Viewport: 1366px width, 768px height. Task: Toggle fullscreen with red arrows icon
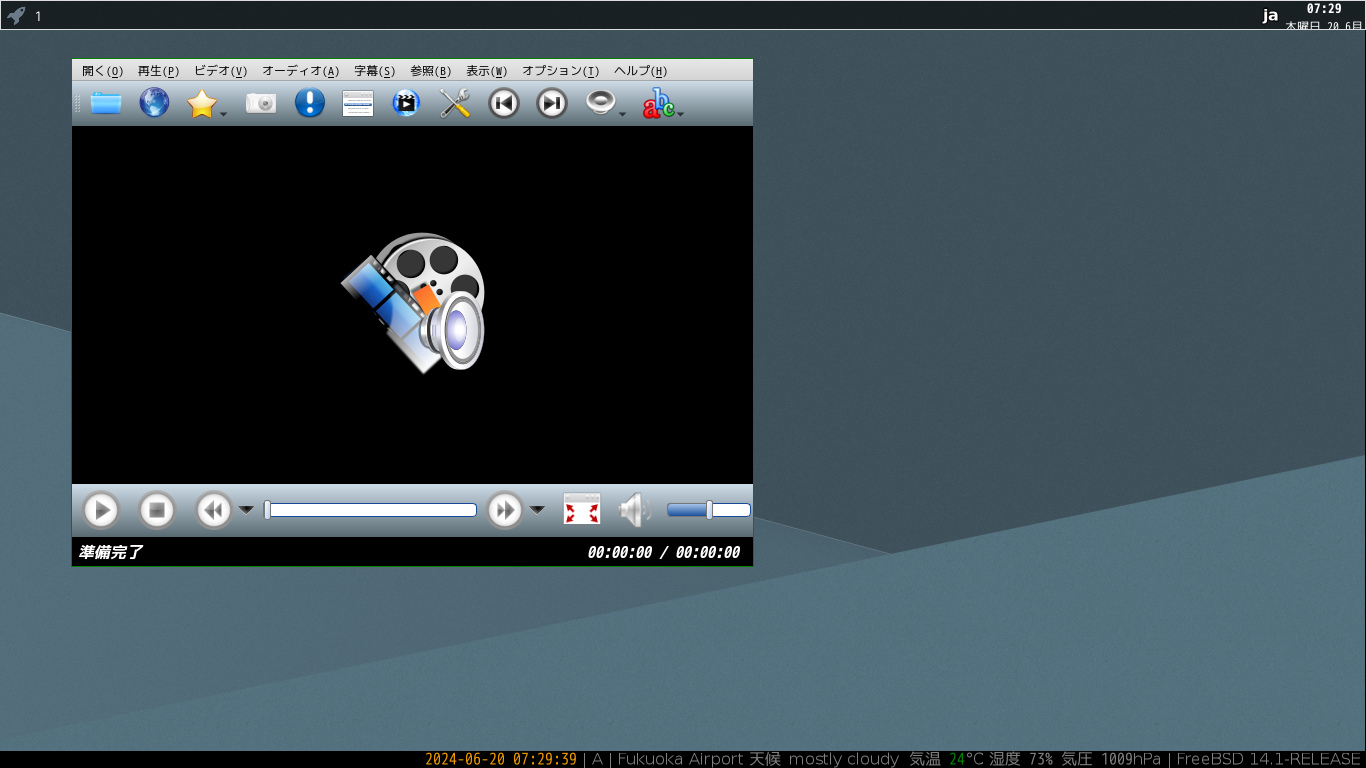(582, 509)
